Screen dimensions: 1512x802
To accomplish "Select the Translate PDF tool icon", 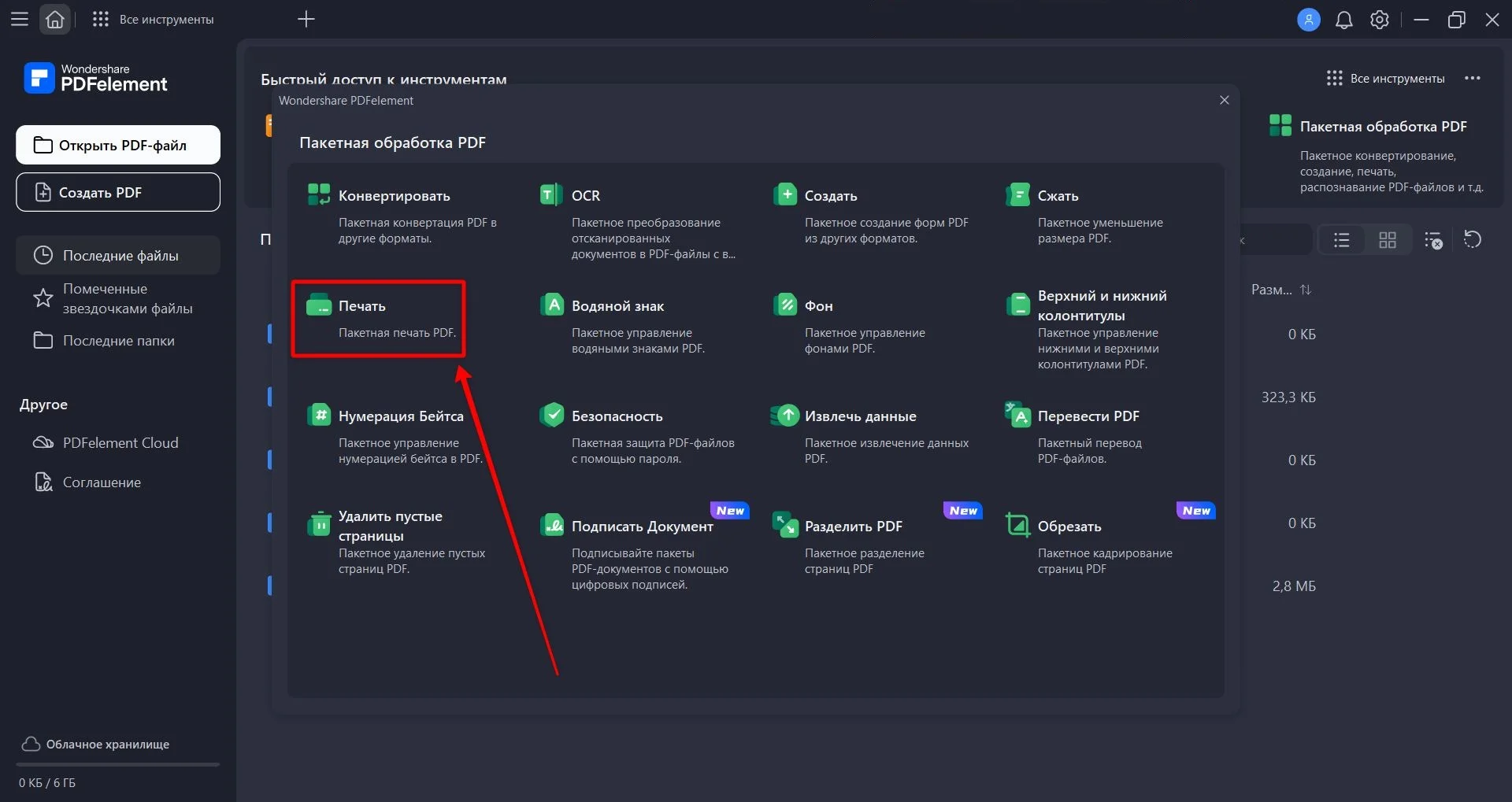I will click(x=1017, y=415).
